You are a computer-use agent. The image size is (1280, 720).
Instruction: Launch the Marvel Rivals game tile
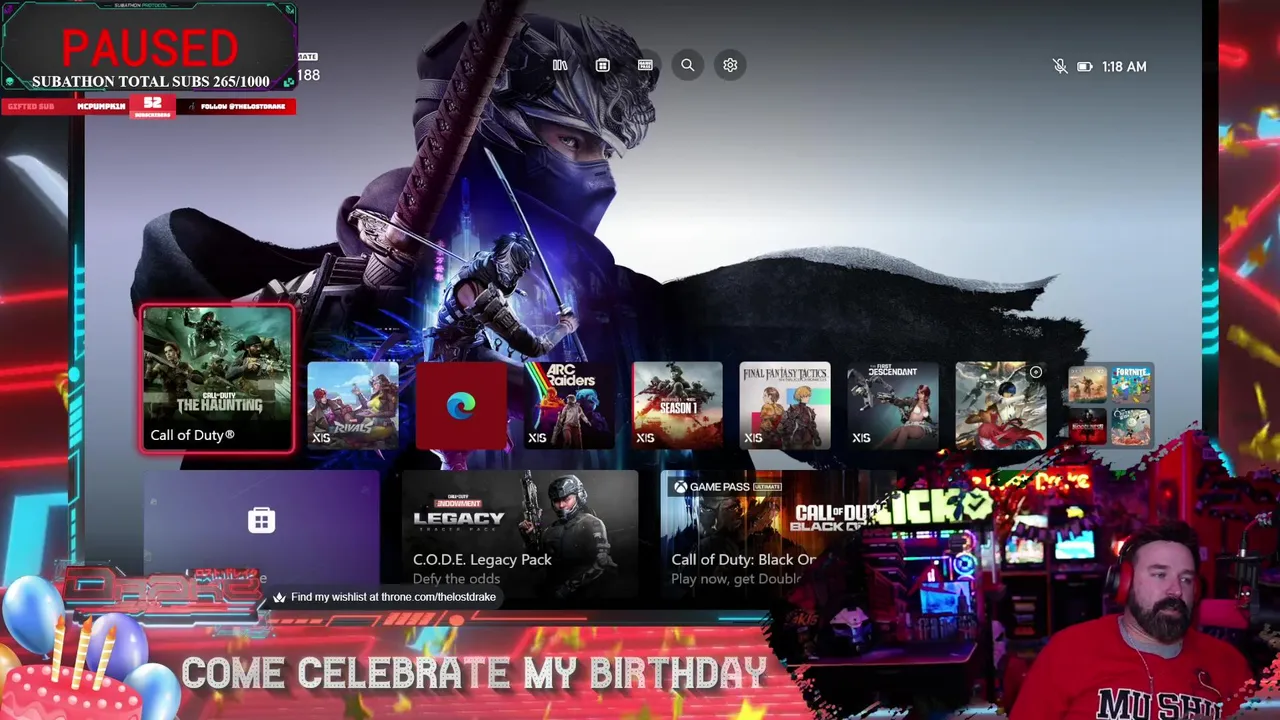point(353,405)
